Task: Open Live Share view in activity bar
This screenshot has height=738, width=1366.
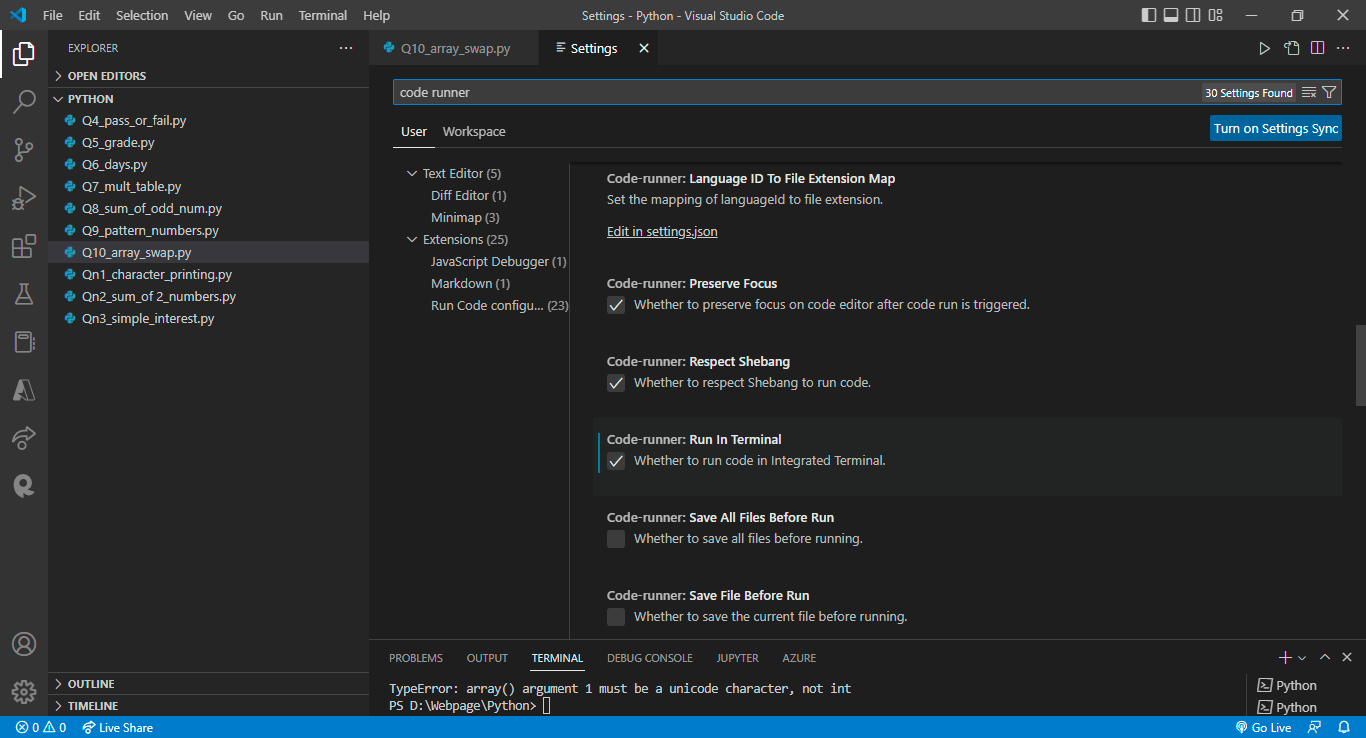Action: pyautogui.click(x=24, y=438)
